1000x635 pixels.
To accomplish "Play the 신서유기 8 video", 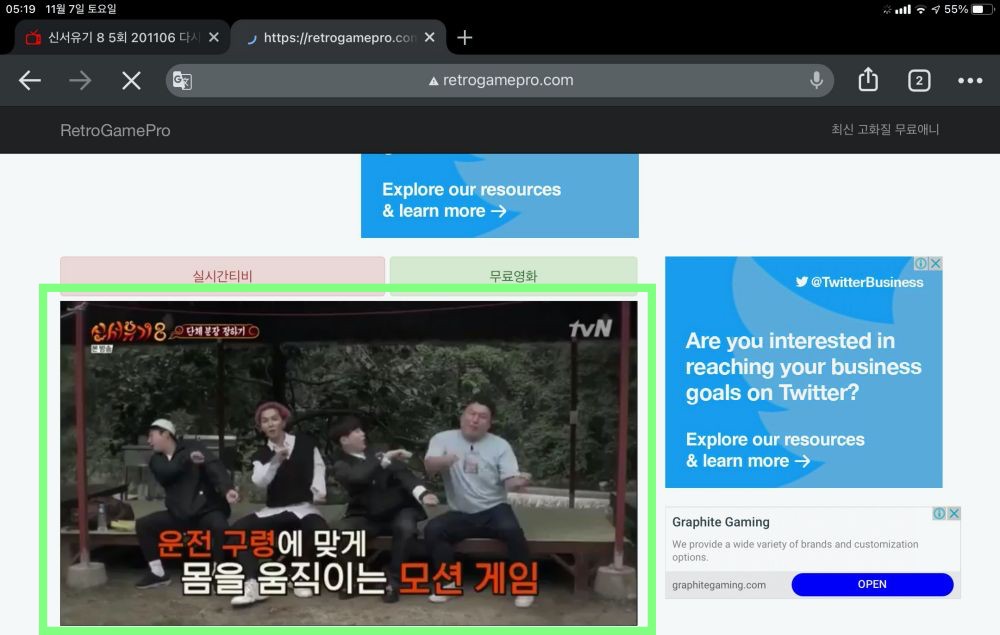I will 348,463.
